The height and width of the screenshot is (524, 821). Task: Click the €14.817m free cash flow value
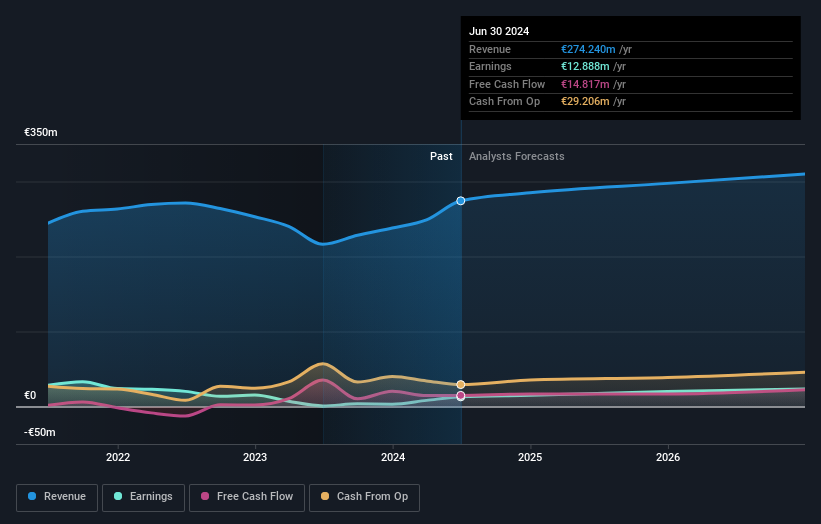coord(585,84)
